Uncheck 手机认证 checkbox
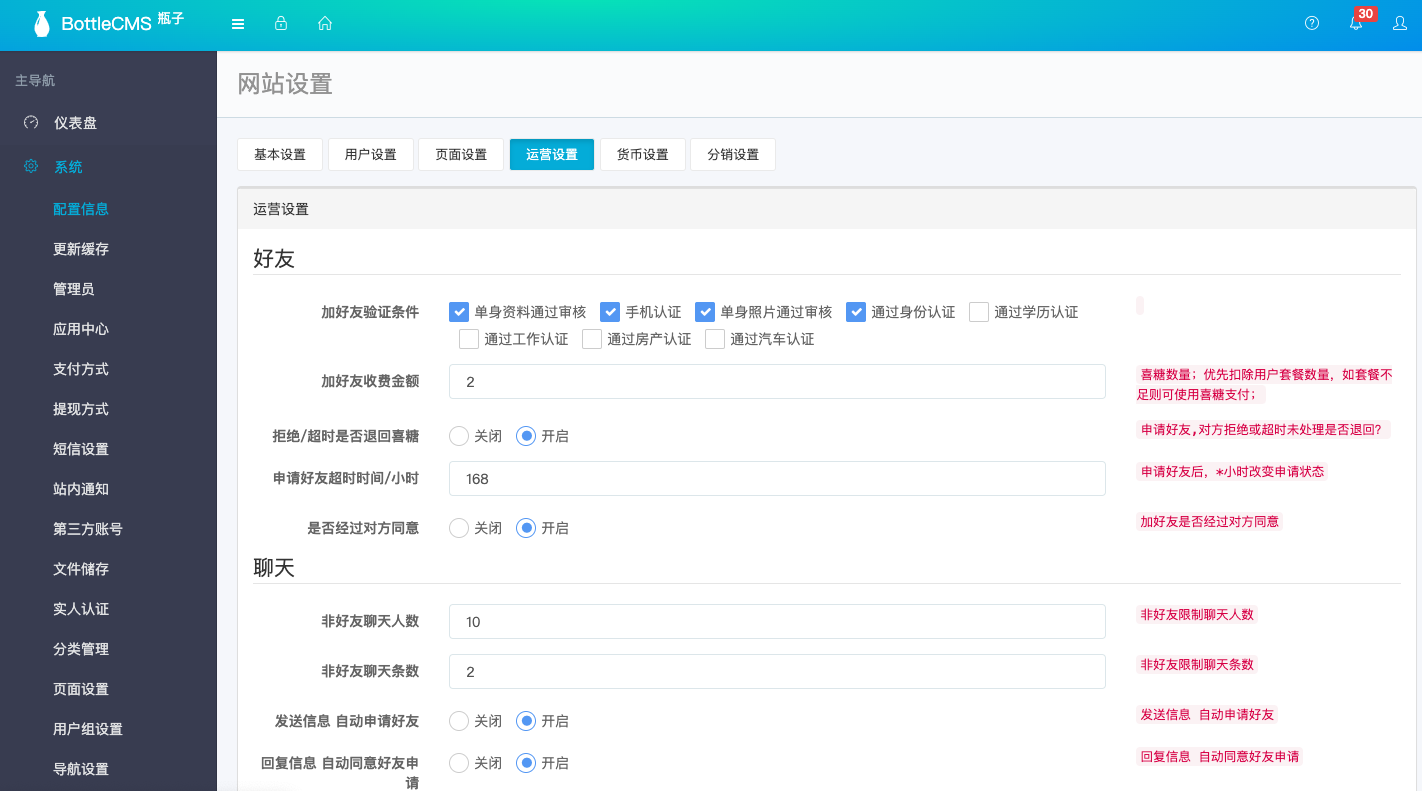Viewport: 1422px width, 791px height. click(610, 312)
